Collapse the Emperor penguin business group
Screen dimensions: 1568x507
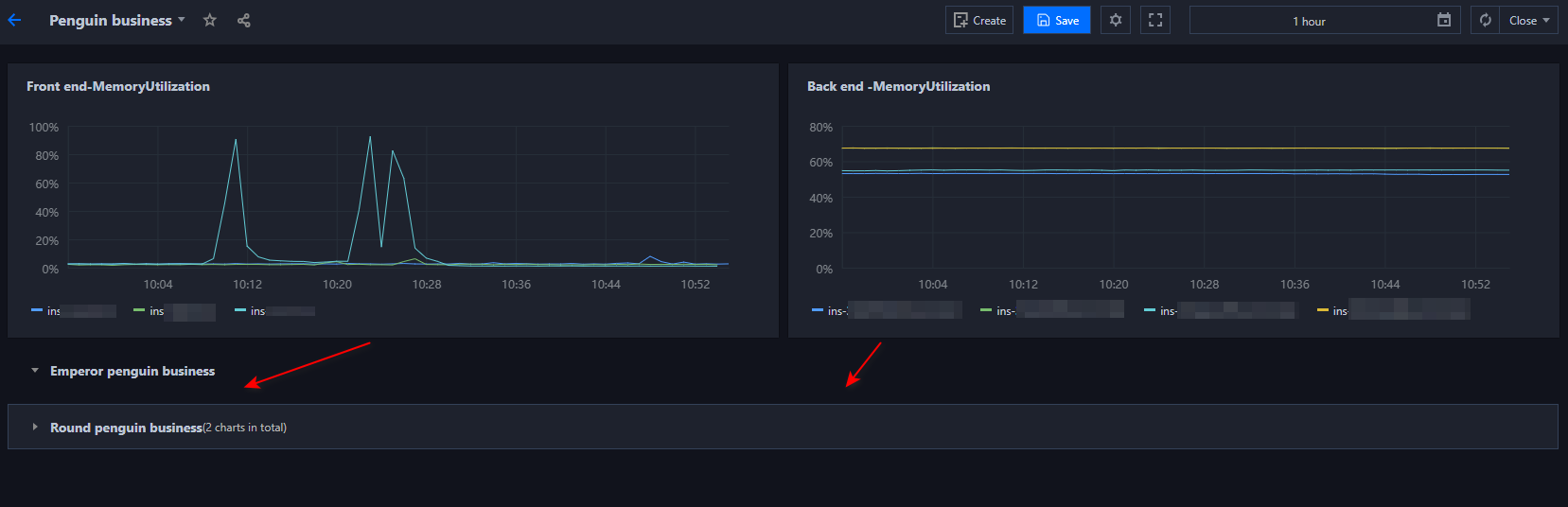pos(35,371)
